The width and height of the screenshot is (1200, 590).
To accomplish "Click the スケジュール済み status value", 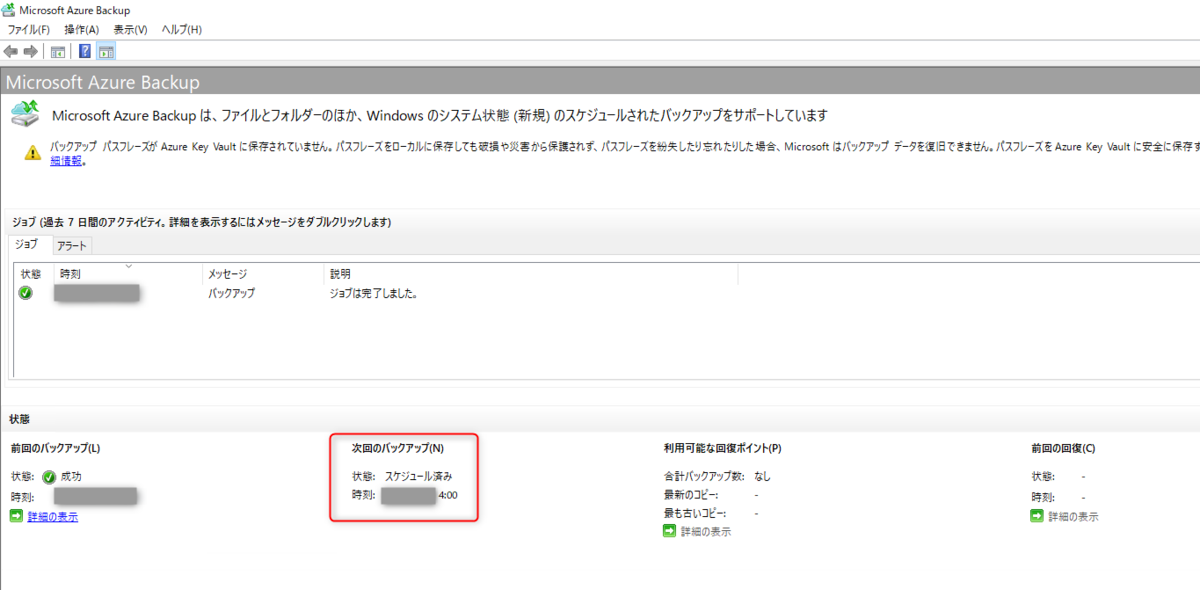I will 419,476.
